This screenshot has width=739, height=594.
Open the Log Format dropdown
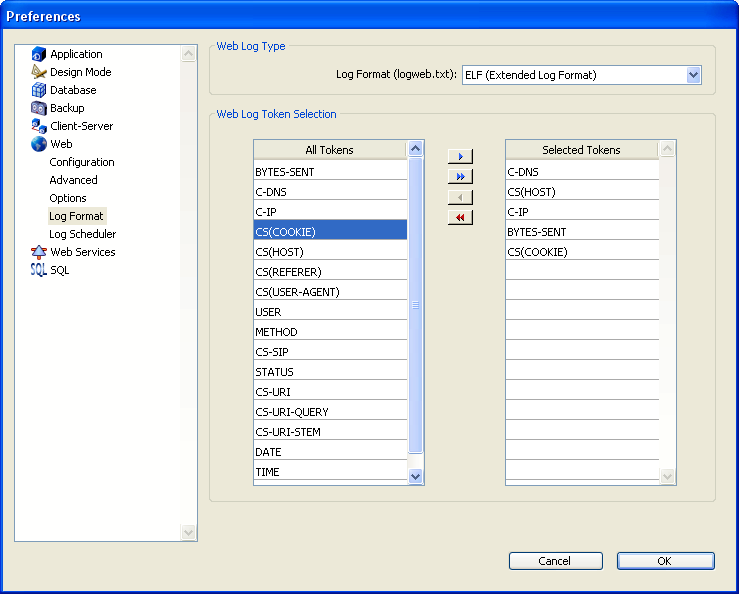click(x=693, y=75)
